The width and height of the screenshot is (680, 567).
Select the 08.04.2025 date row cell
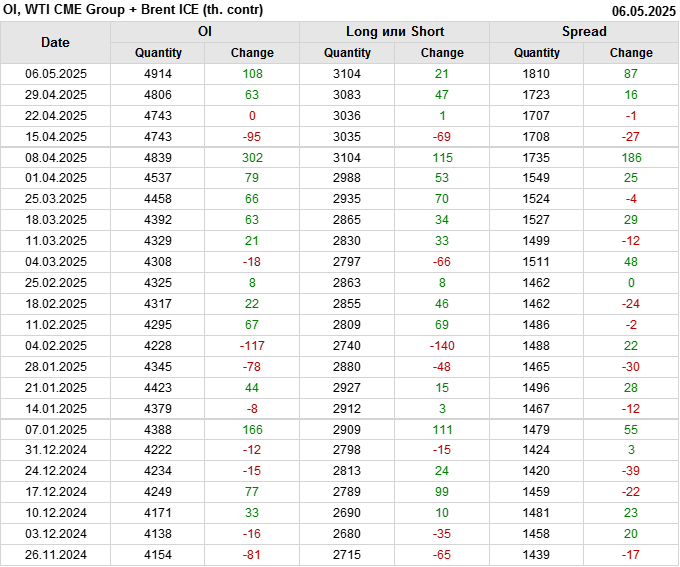[56, 158]
